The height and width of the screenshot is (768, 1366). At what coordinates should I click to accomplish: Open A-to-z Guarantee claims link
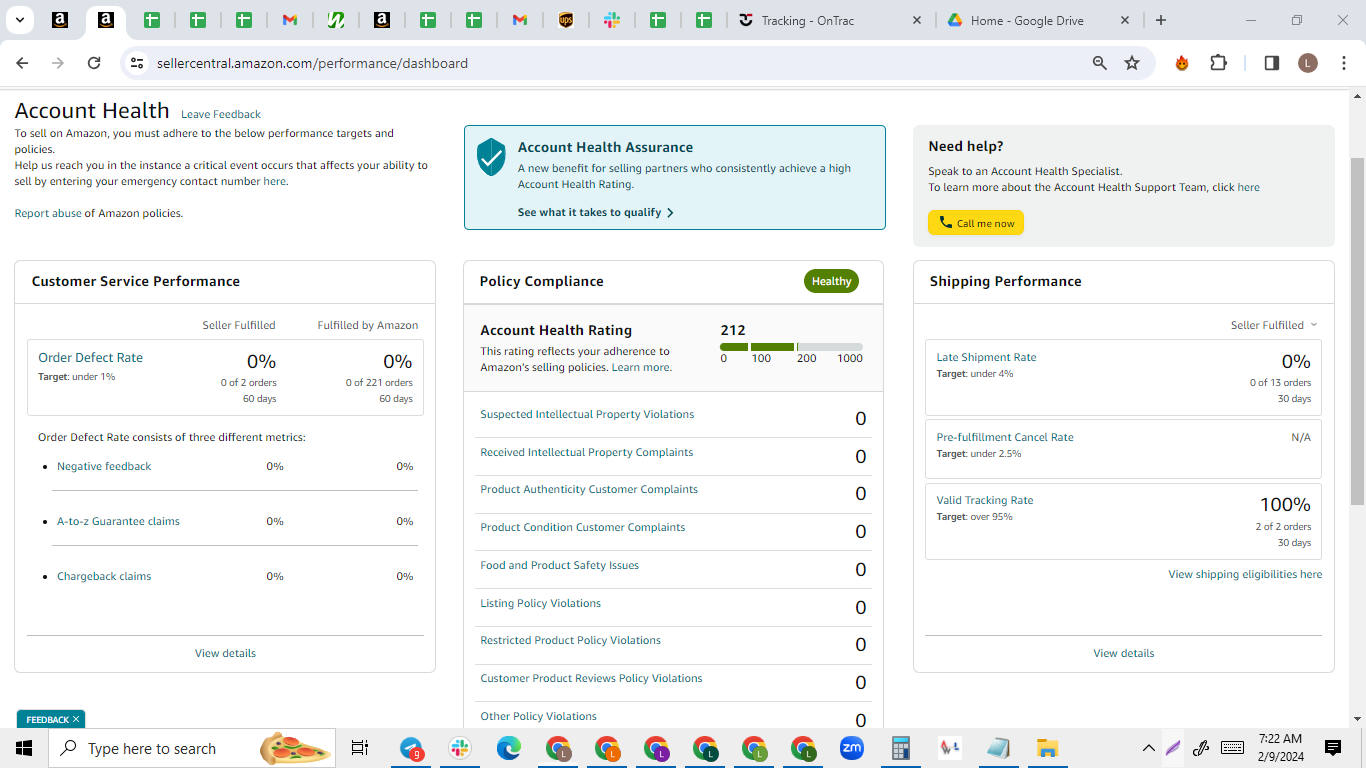tap(118, 521)
